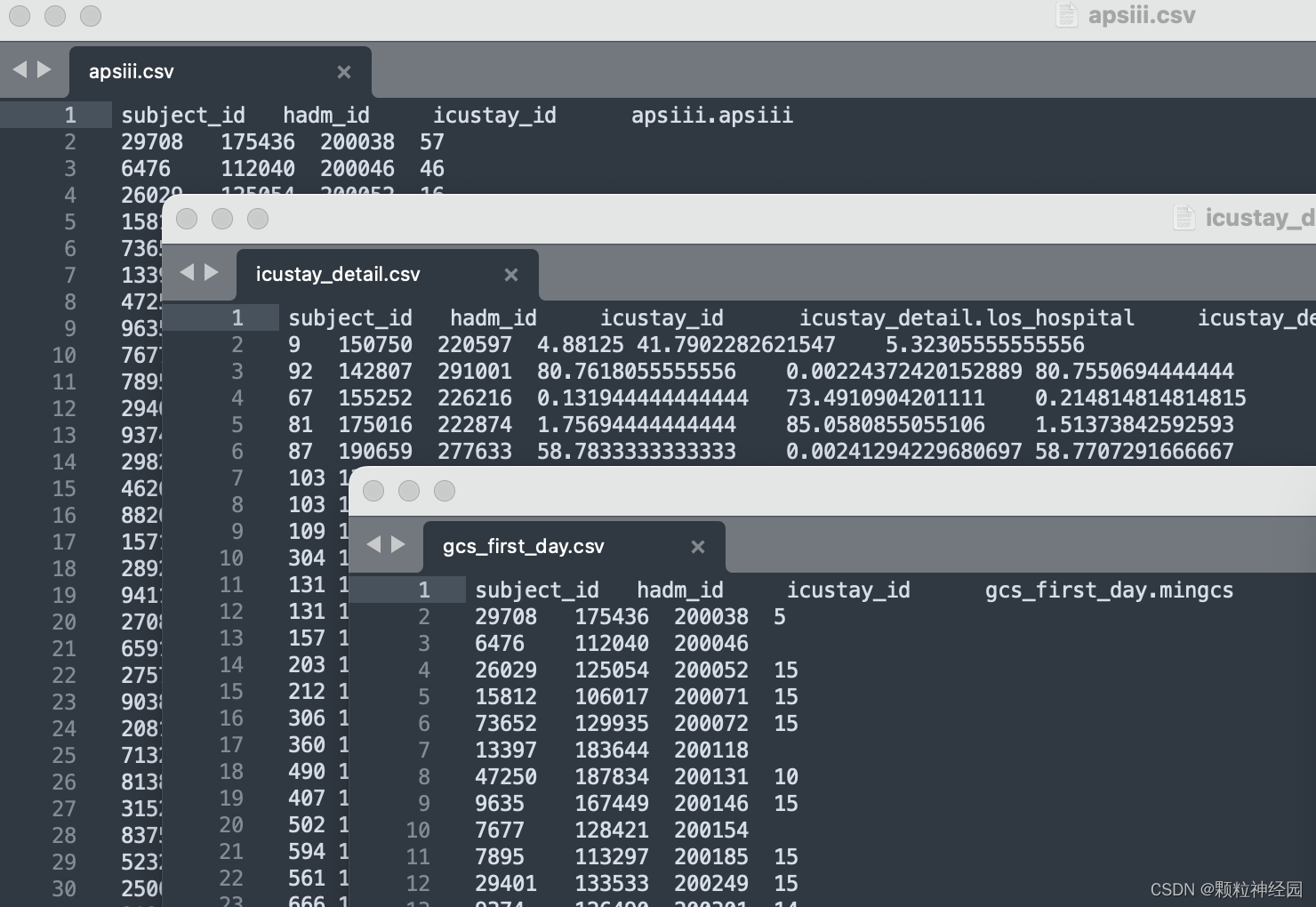Viewport: 1316px width, 907px height.
Task: Go to next tab in icustay_detail window
Action: tap(211, 272)
